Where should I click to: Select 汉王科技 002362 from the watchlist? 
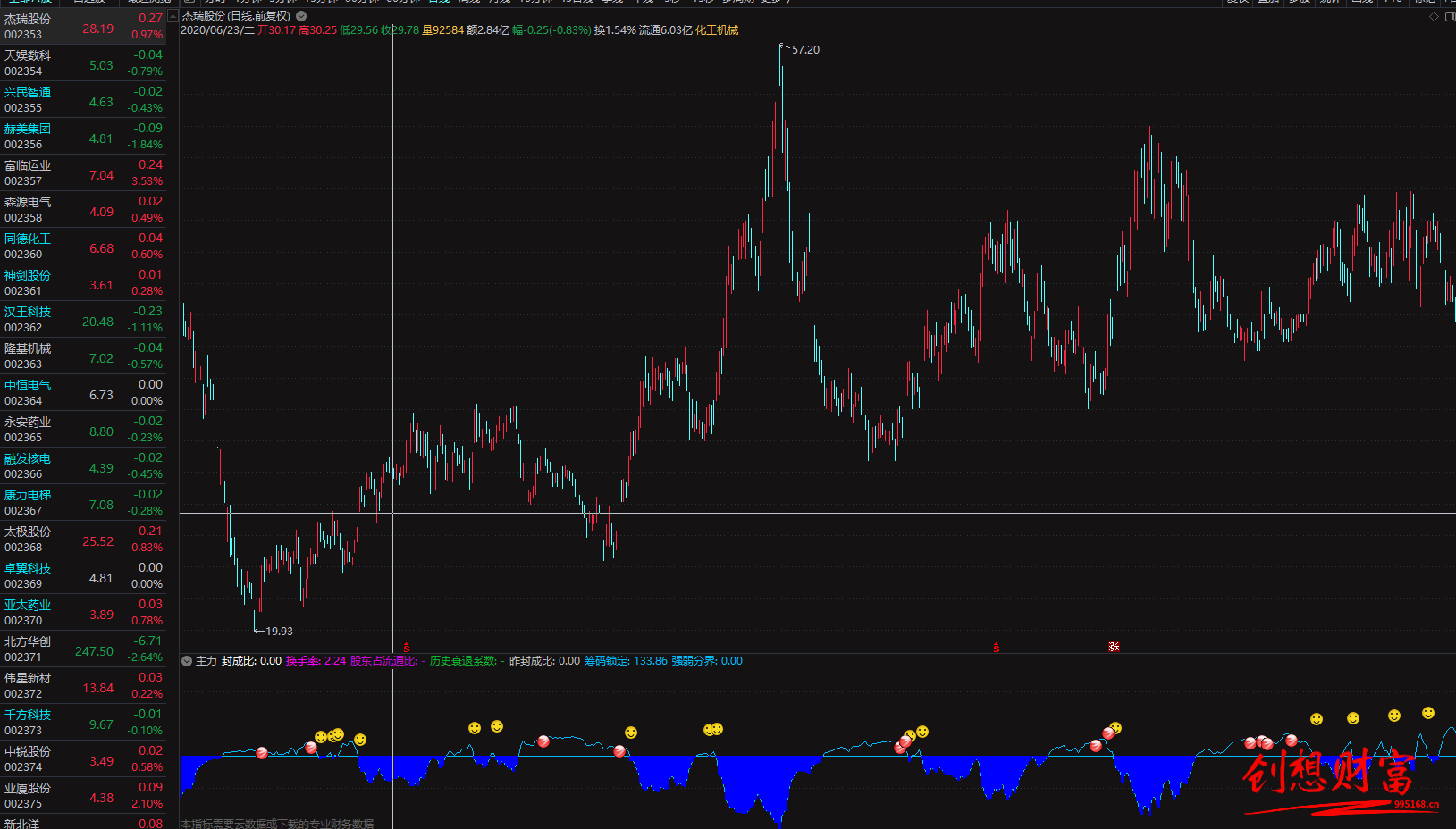coord(83,320)
